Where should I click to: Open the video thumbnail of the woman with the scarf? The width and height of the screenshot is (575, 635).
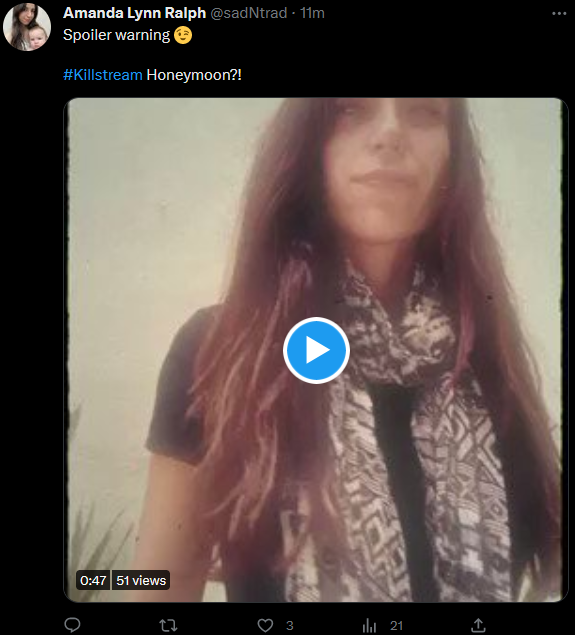(316, 350)
